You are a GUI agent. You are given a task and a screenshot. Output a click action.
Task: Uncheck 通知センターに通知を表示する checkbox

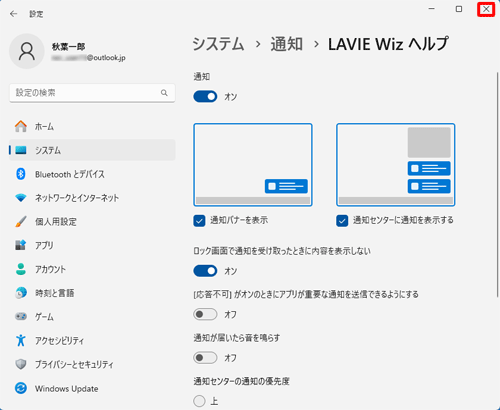342,221
